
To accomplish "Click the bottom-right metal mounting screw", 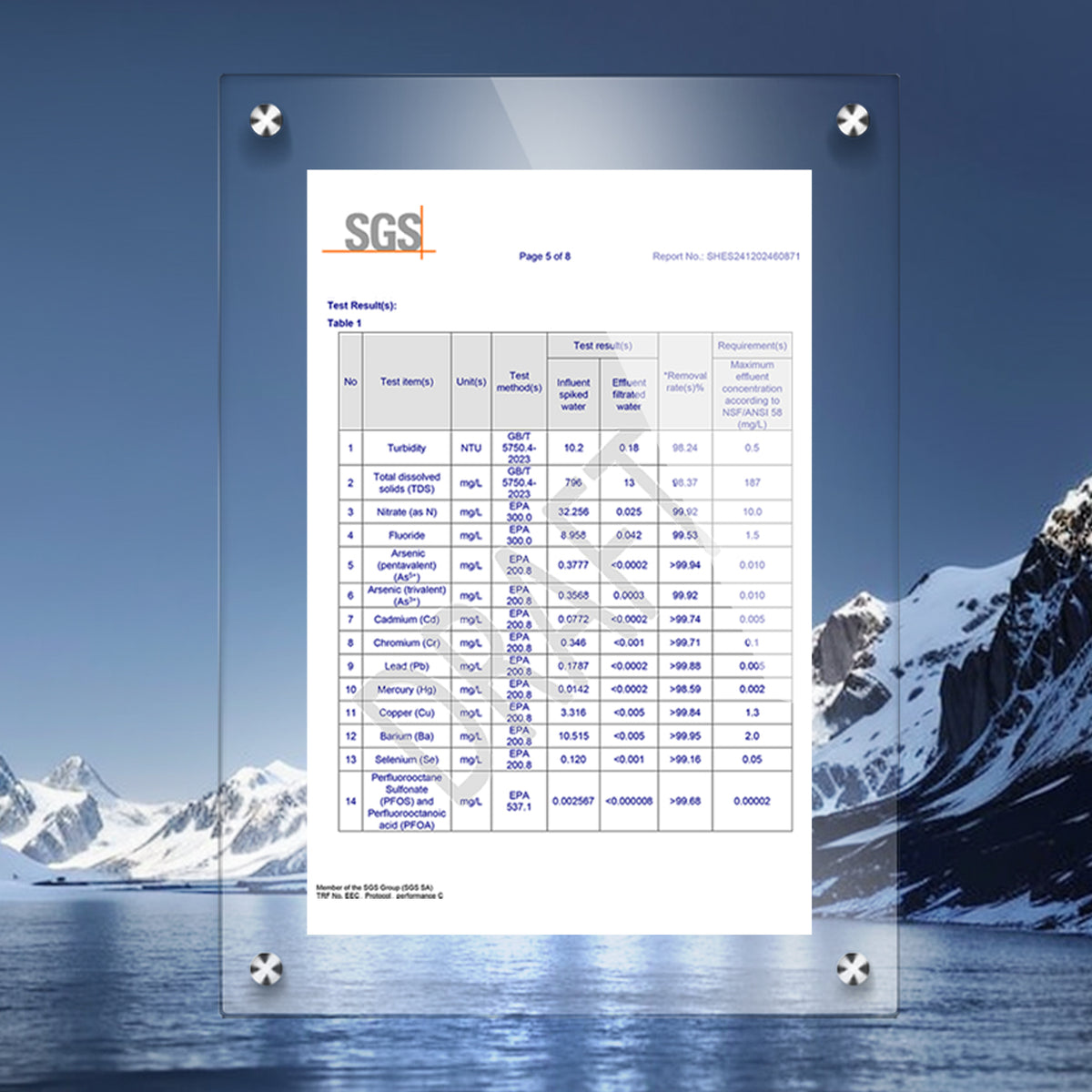I will [853, 969].
